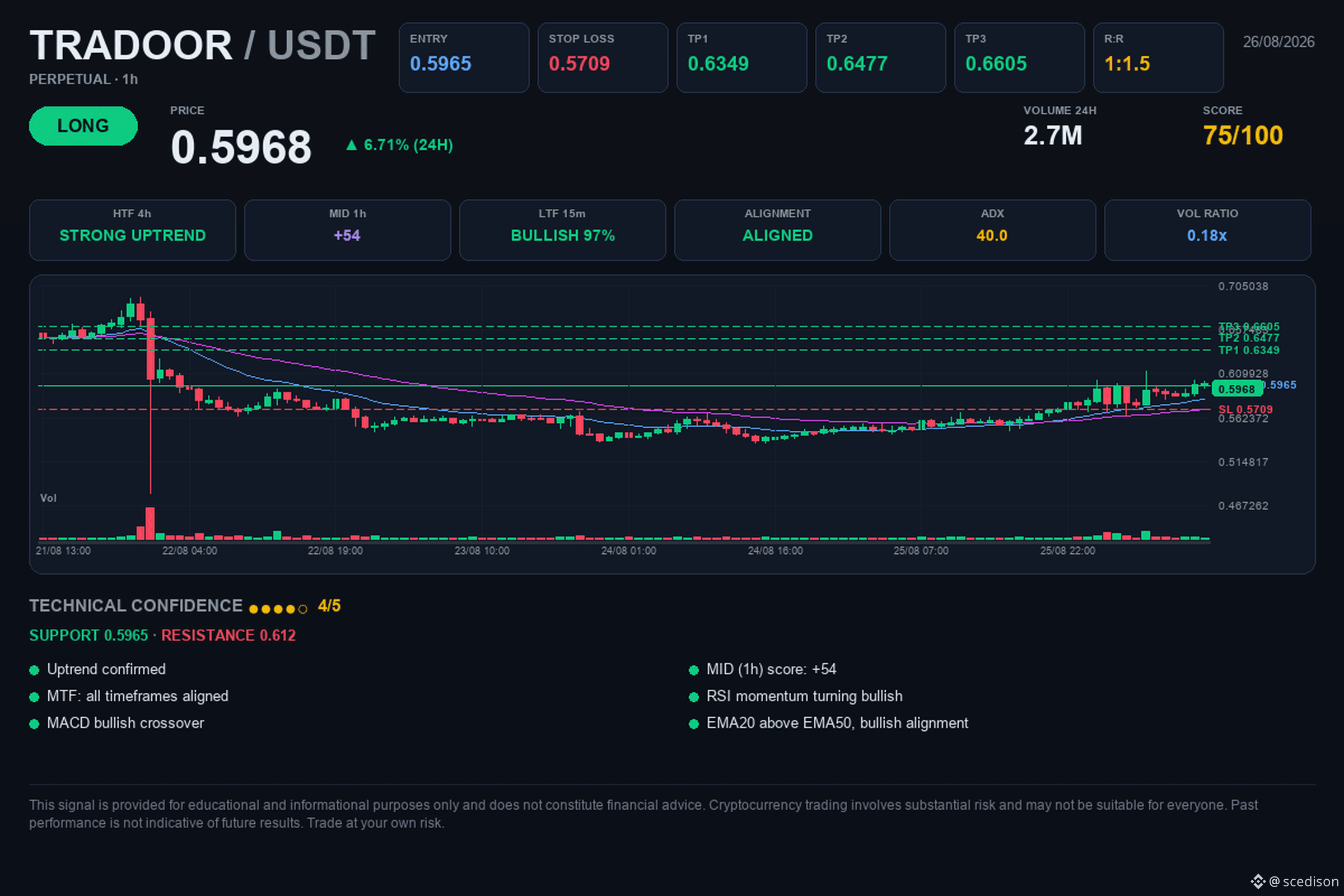Open the HTF 4h STRONG UPTREND card

click(133, 230)
